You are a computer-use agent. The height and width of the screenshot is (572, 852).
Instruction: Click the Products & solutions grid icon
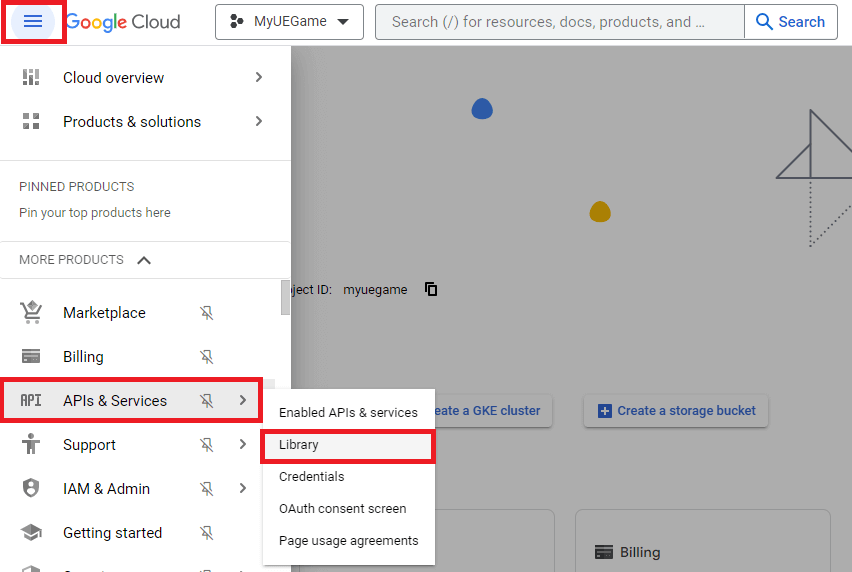click(x=31, y=121)
